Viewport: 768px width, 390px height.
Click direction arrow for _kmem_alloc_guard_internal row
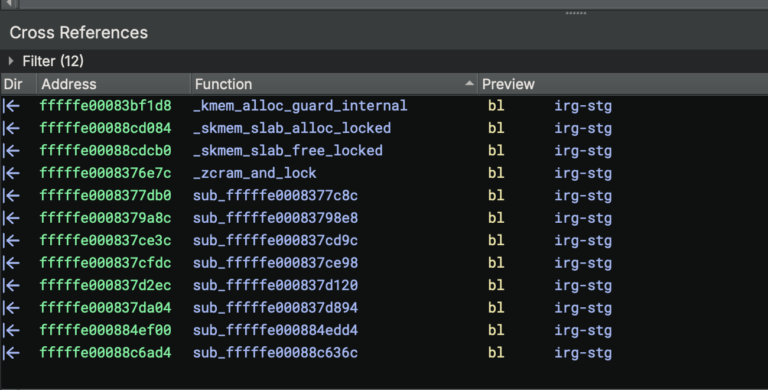tap(11, 106)
